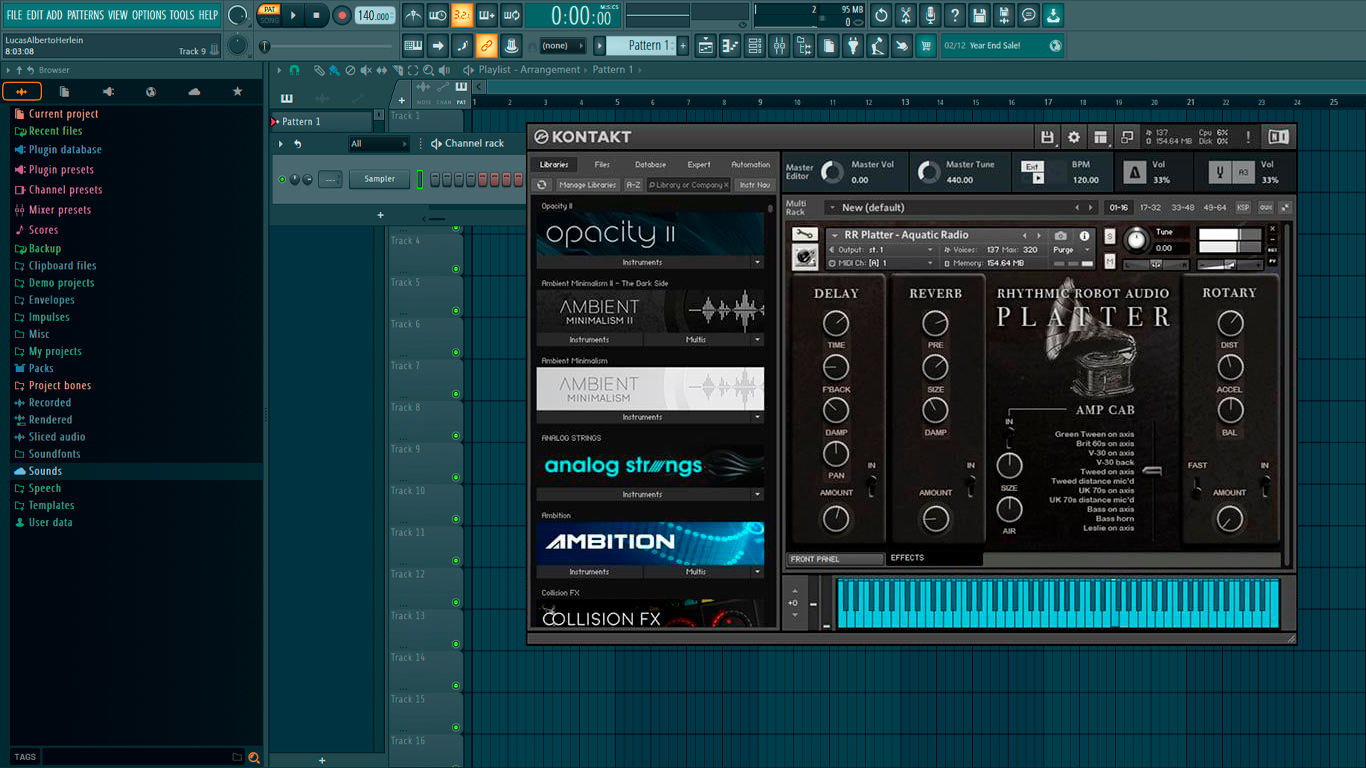Expand the New (default) multi rack menu
Image resolution: width=1366 pixels, height=768 pixels.
(831, 208)
